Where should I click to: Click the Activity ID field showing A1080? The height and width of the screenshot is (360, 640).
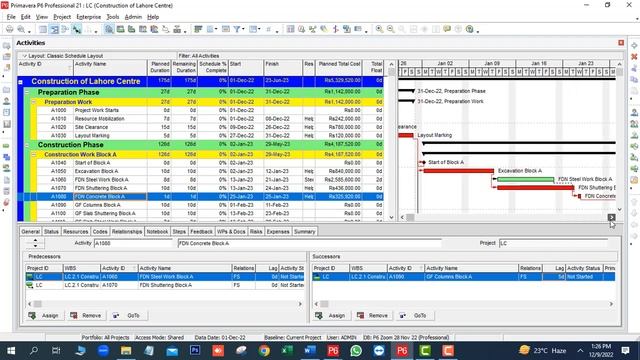133,243
